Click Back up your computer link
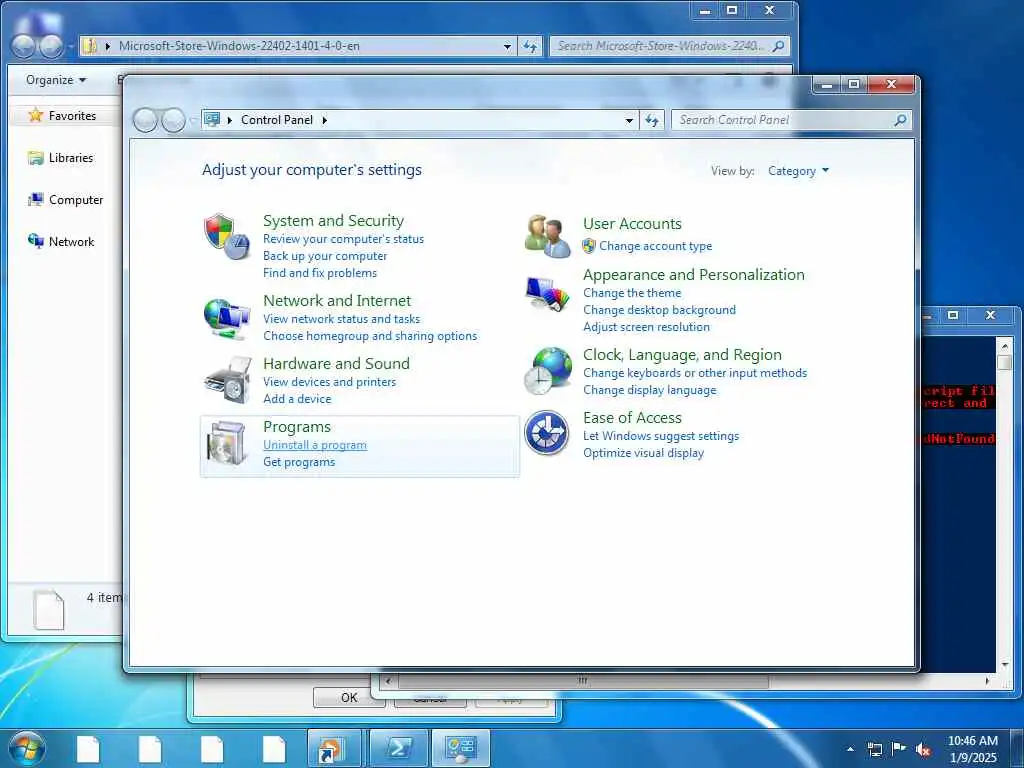The image size is (1024, 768). (x=325, y=256)
